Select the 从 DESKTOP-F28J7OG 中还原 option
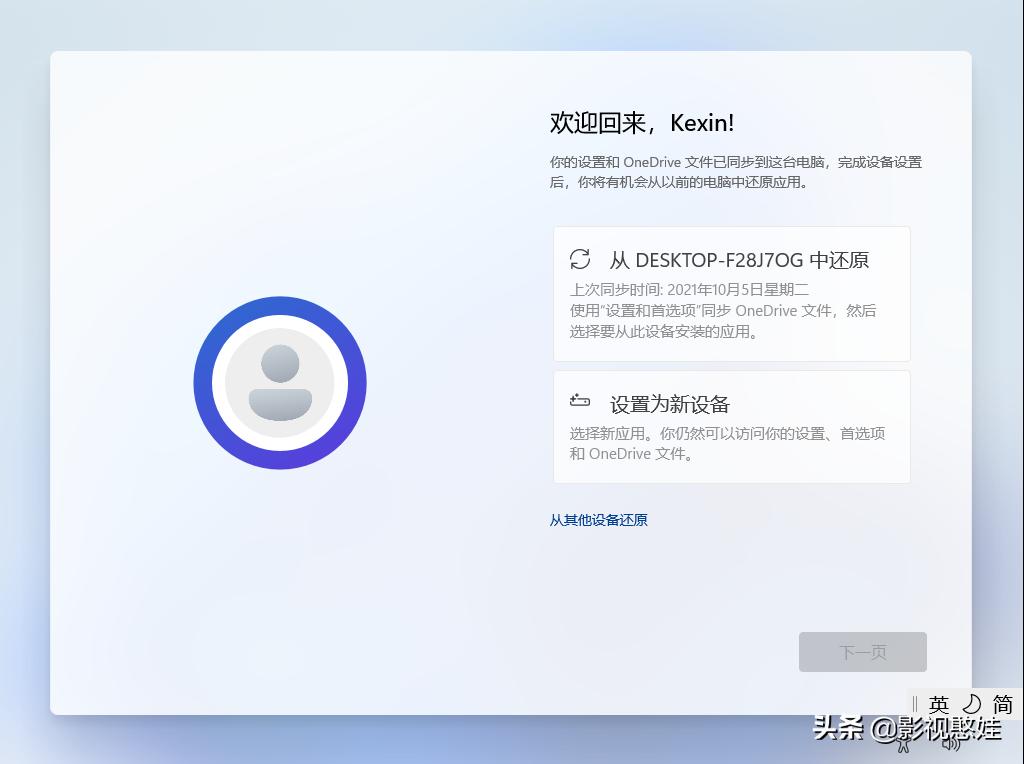Screen dimensions: 1024x764 point(732,293)
